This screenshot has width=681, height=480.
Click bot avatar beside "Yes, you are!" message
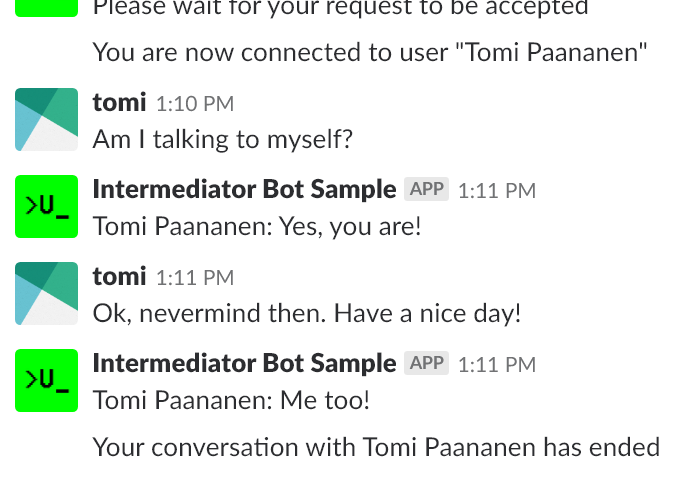(x=46, y=206)
